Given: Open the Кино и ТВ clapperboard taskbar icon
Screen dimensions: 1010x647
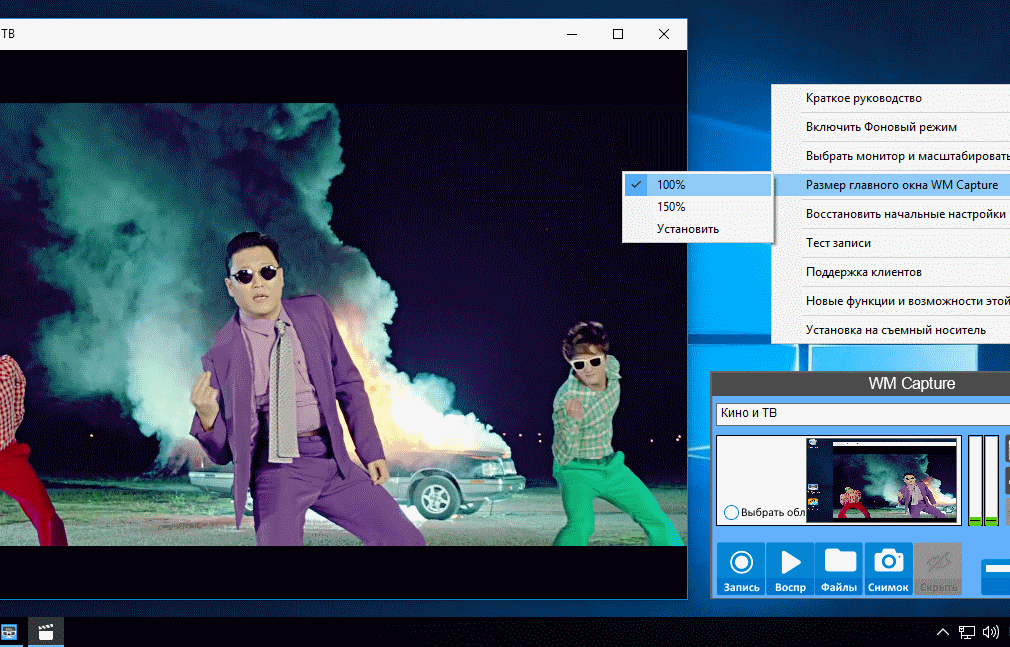Looking at the screenshot, I should 45,632.
